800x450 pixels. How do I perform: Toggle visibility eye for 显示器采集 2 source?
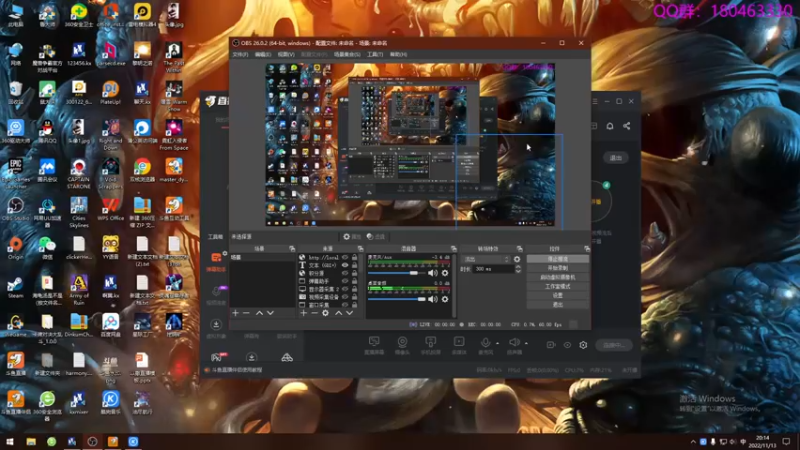coord(345,289)
